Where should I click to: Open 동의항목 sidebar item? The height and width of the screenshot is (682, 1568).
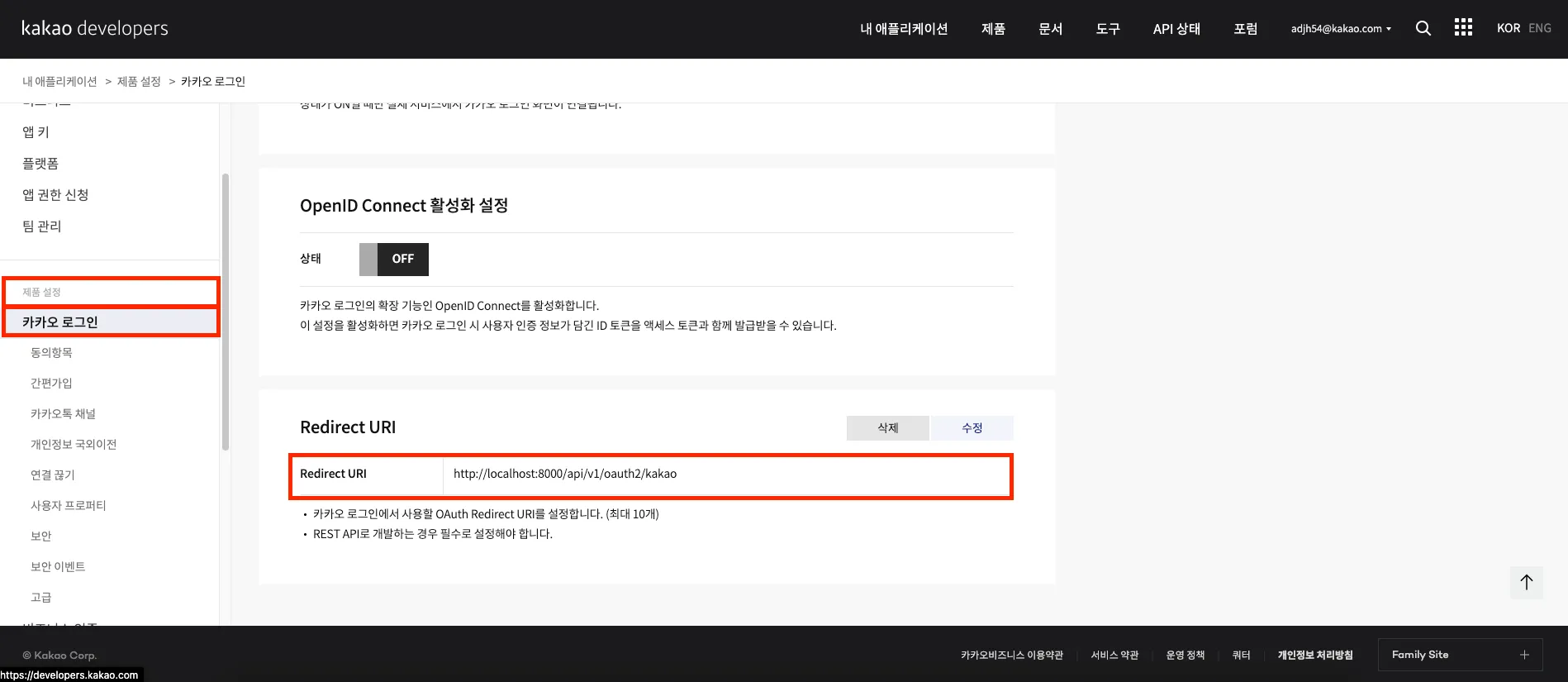(51, 352)
